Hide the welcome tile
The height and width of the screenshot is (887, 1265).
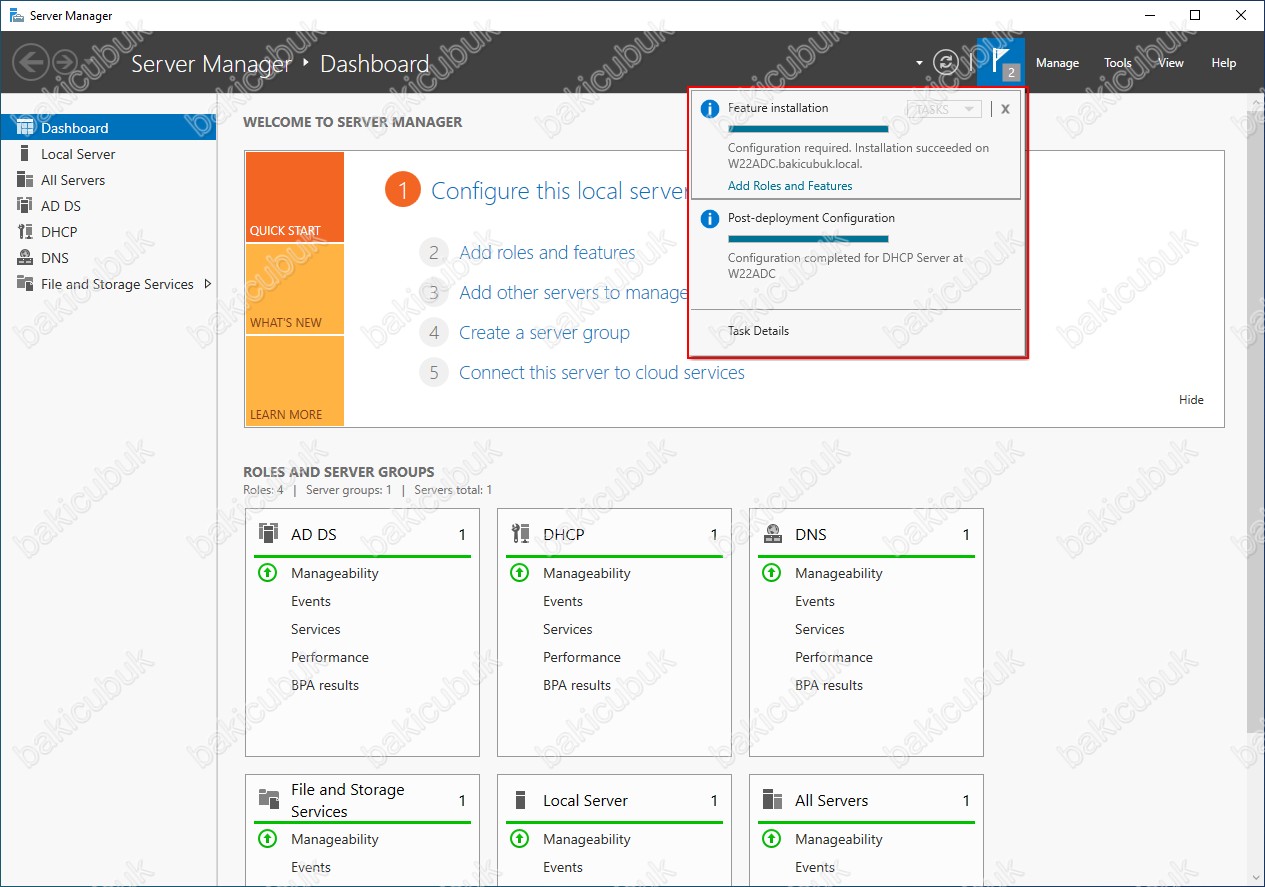coord(1191,400)
